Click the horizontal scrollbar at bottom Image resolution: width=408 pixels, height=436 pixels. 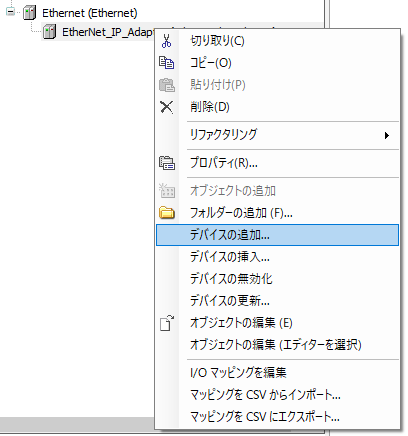click(77, 423)
